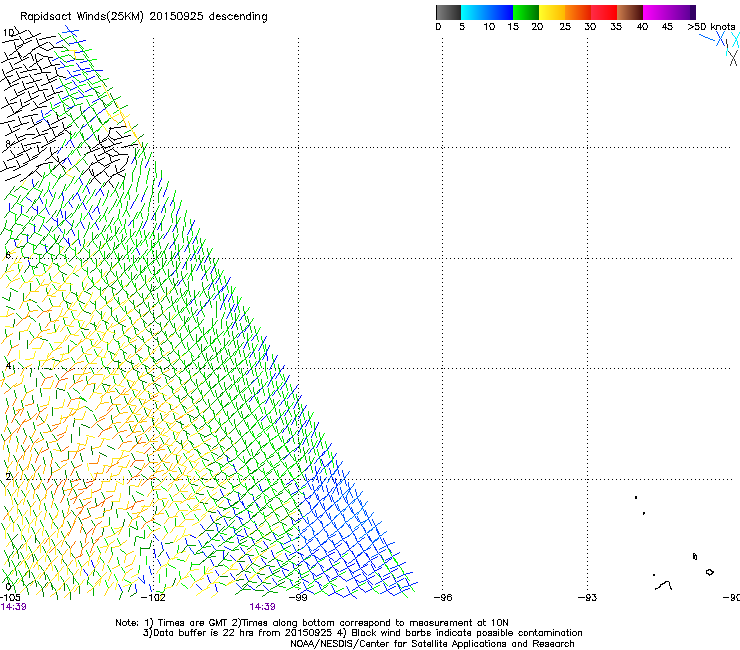Click the purple '14:39' time below -105
This screenshot has width=740, height=650.
click(x=13, y=607)
